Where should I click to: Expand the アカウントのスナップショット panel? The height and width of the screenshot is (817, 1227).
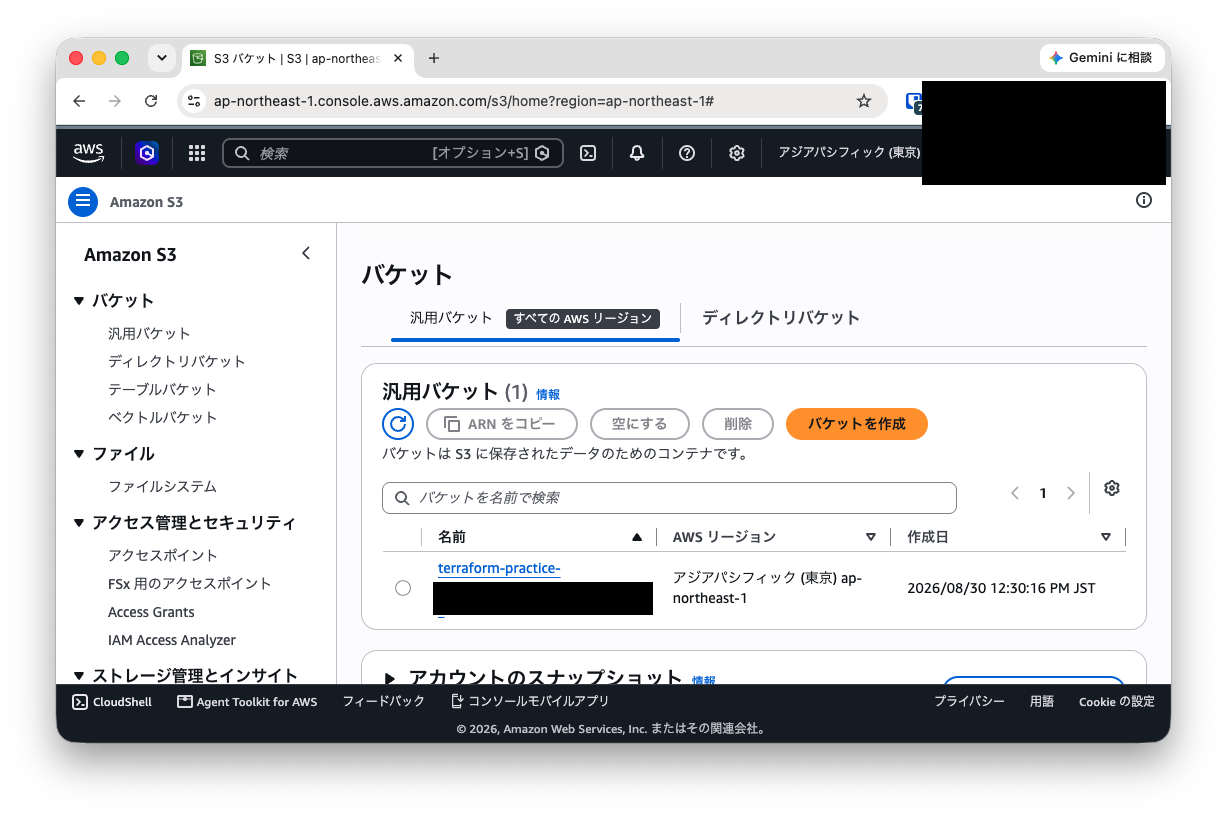[x=390, y=678]
